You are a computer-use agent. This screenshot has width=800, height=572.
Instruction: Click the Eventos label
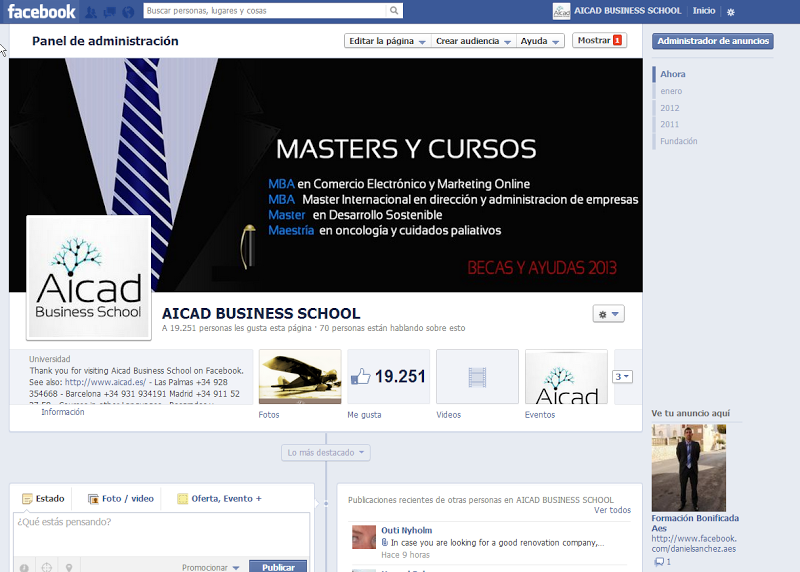[x=540, y=415]
